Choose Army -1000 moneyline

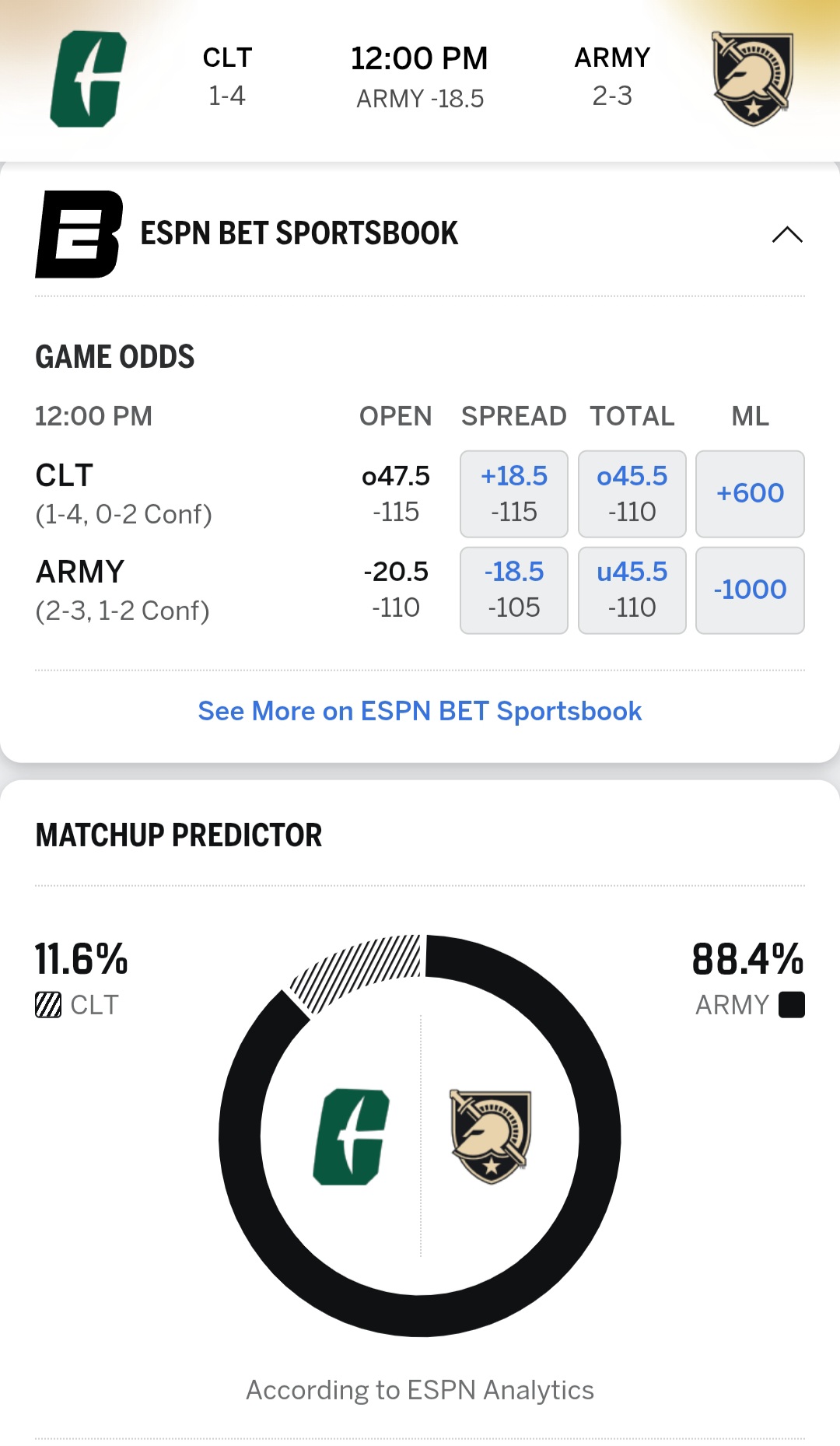750,590
